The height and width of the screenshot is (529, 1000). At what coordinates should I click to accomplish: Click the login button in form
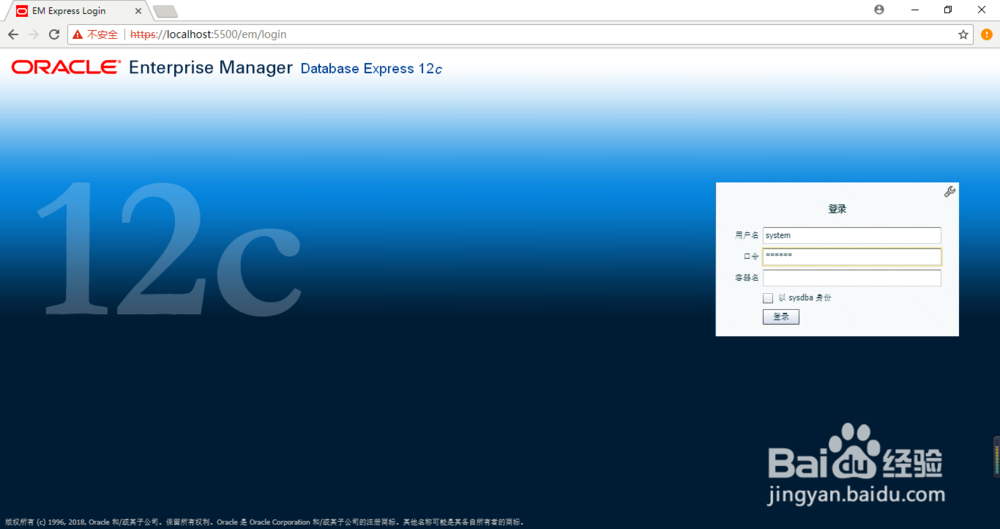pyautogui.click(x=781, y=317)
